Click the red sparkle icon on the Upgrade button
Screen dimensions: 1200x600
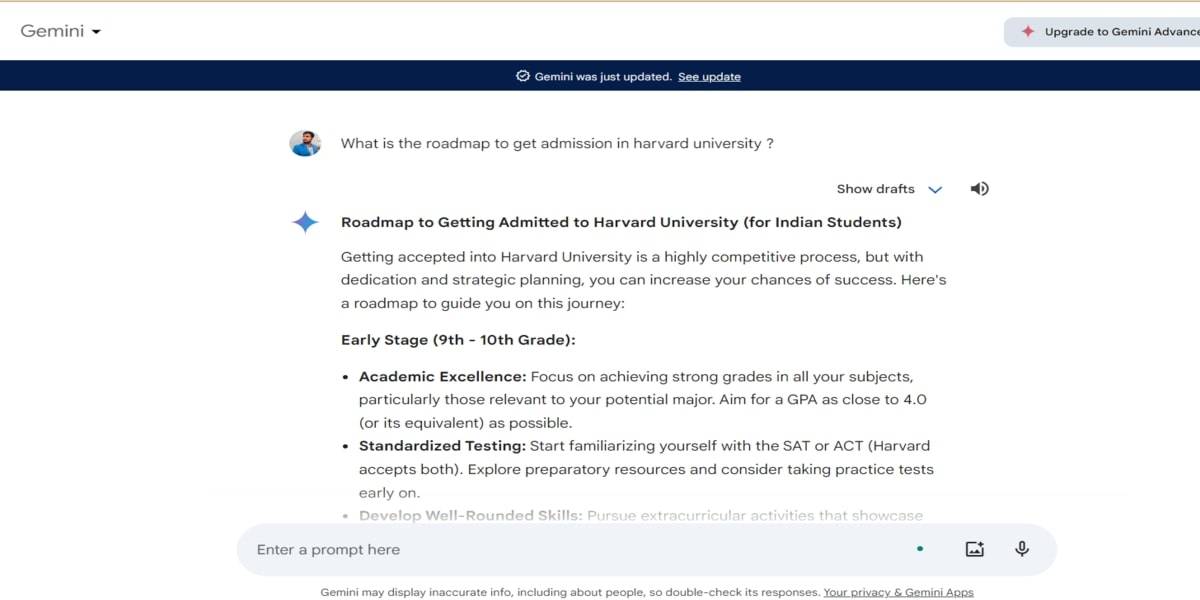click(x=1027, y=31)
